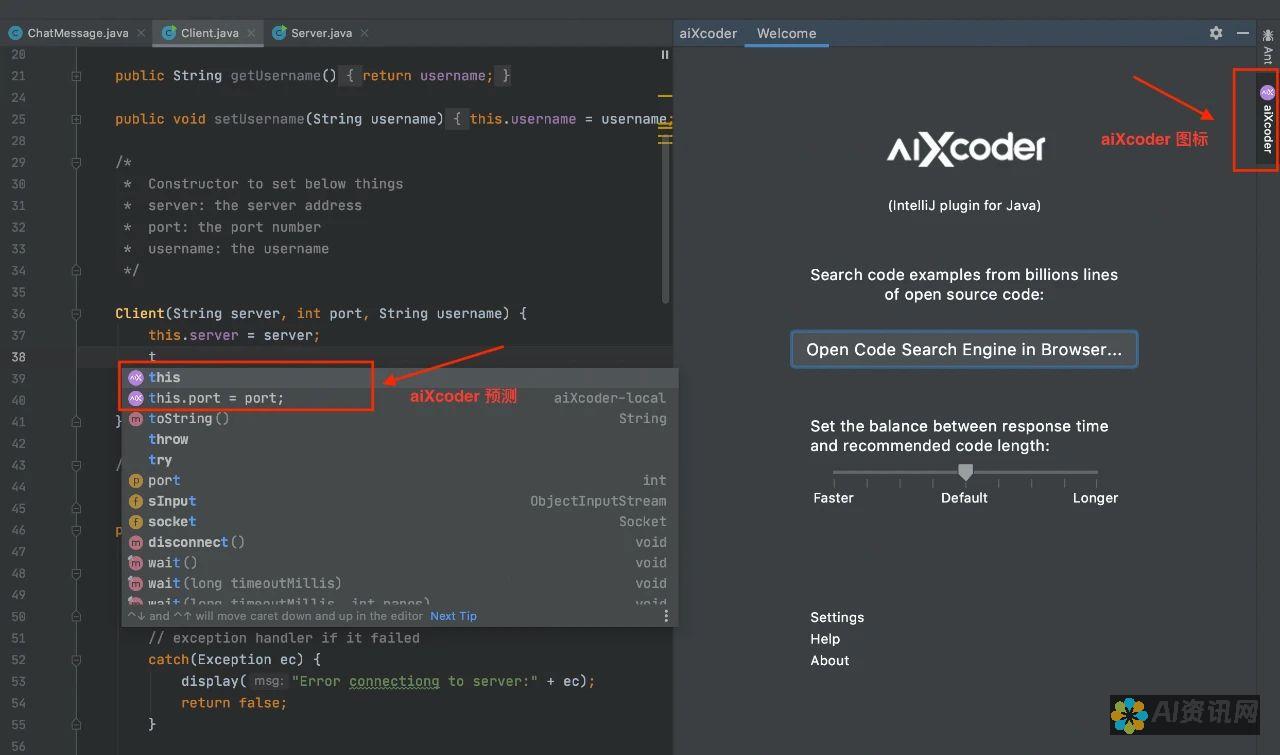This screenshot has height=755, width=1280.
Task: Select the disconnect() method completion
Action: [x=400, y=542]
